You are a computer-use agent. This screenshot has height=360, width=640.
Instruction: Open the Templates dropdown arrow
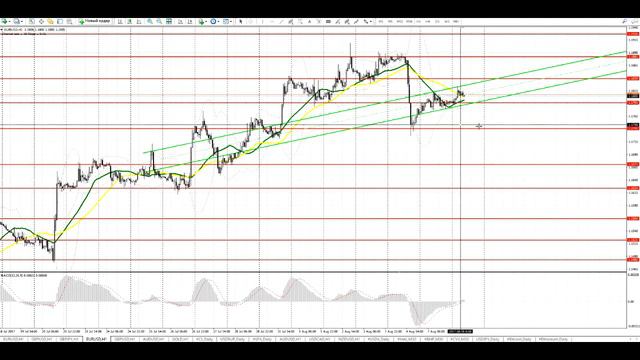(x=231, y=21)
